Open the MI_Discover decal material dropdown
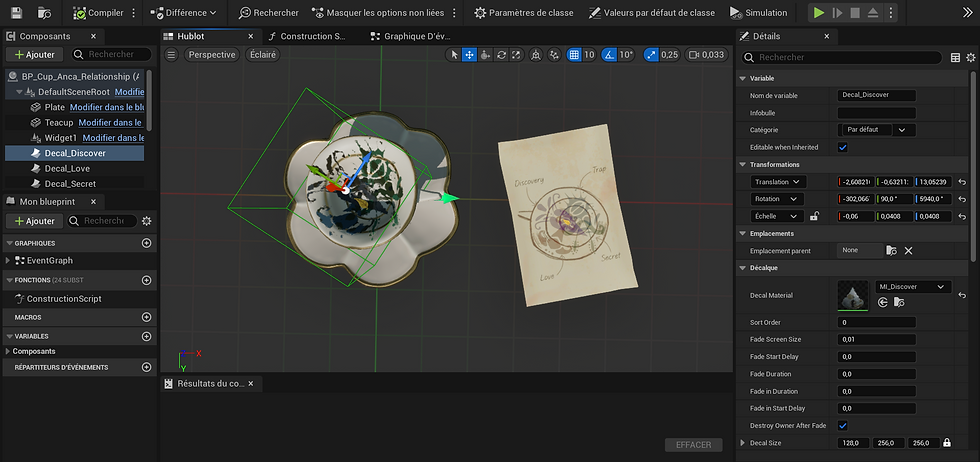The image size is (980, 462). [911, 287]
